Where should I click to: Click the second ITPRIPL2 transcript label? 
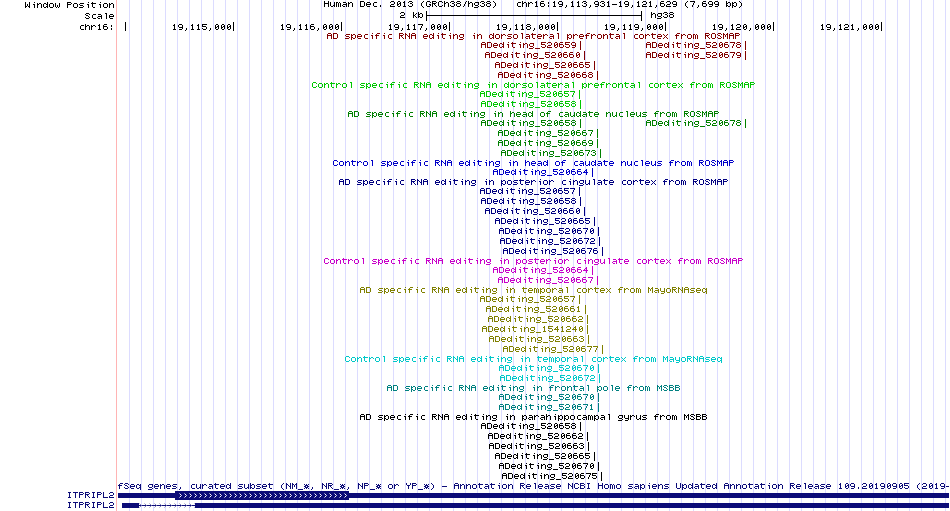click(91, 505)
